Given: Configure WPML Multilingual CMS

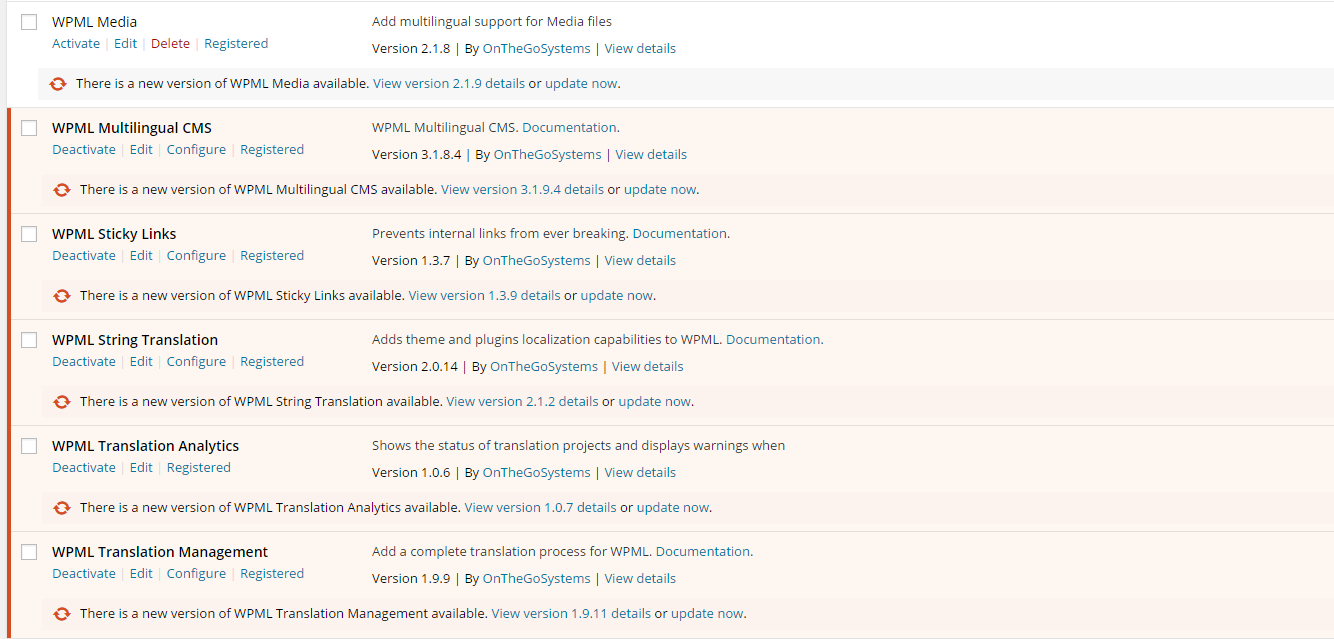Looking at the screenshot, I should point(196,150).
